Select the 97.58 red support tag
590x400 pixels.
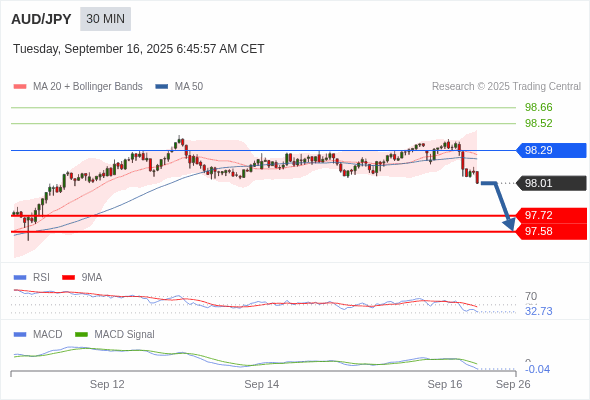tap(551, 231)
